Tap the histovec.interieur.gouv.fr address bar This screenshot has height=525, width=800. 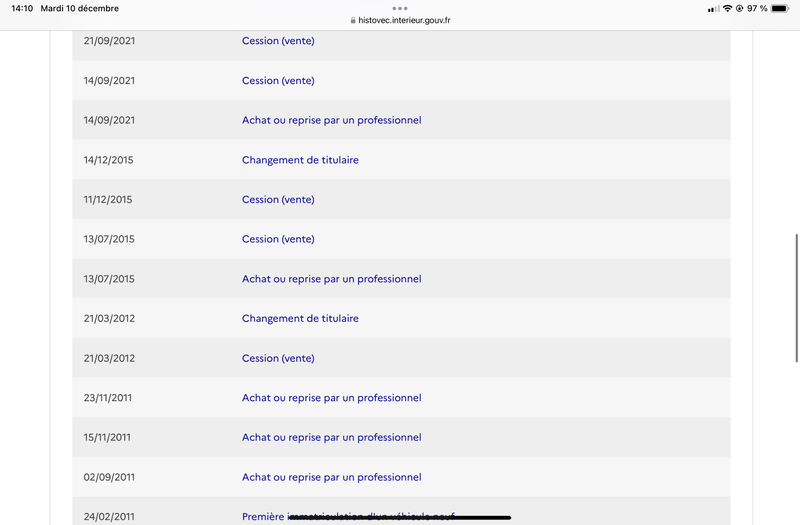point(400,20)
